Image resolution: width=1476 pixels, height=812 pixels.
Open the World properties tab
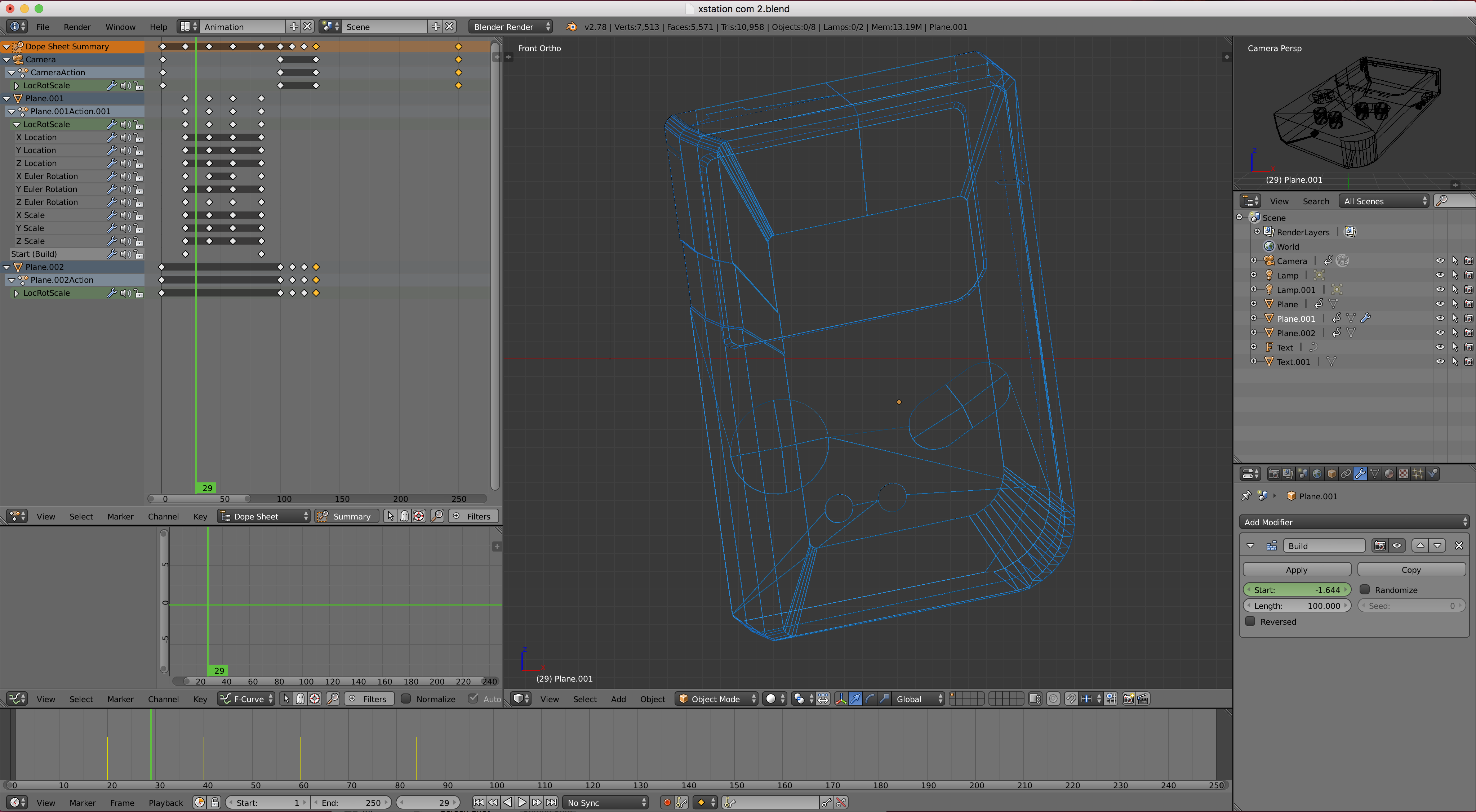tap(1317, 474)
